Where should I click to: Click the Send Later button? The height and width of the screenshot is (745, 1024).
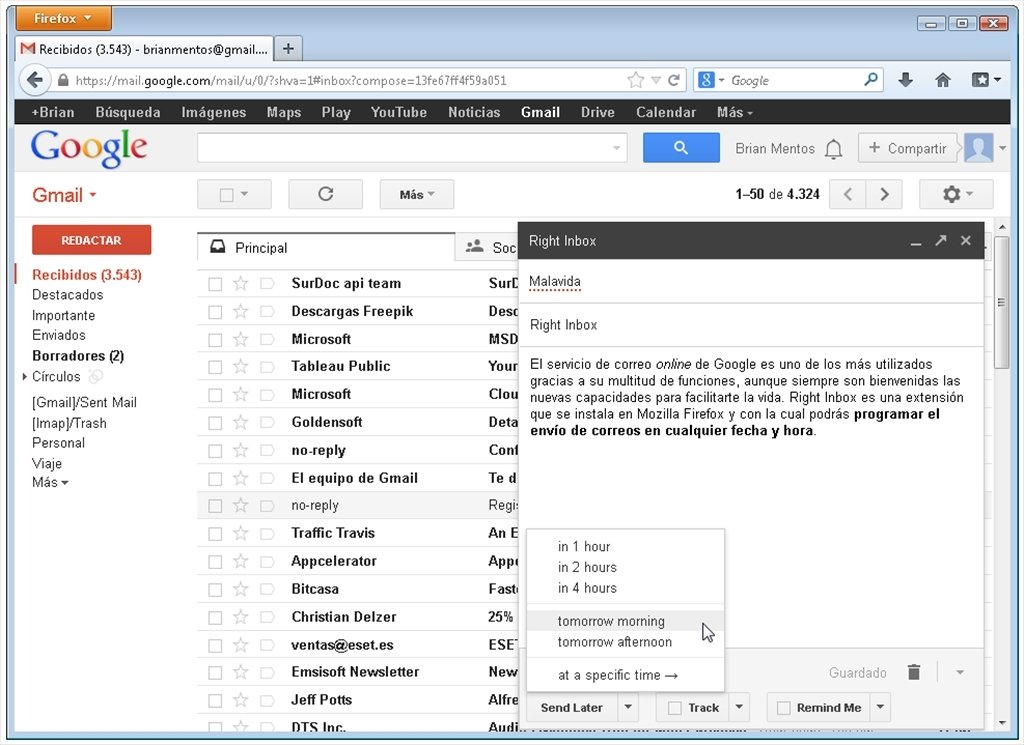coord(571,707)
